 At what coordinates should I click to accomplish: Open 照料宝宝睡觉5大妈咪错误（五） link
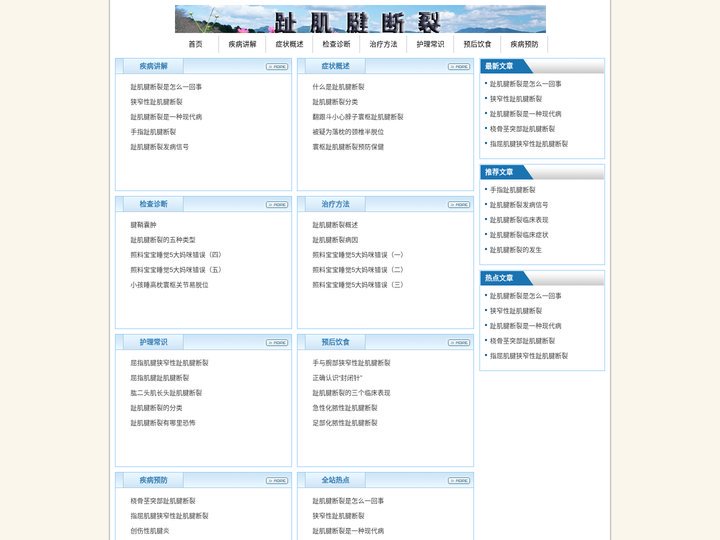click(176, 270)
